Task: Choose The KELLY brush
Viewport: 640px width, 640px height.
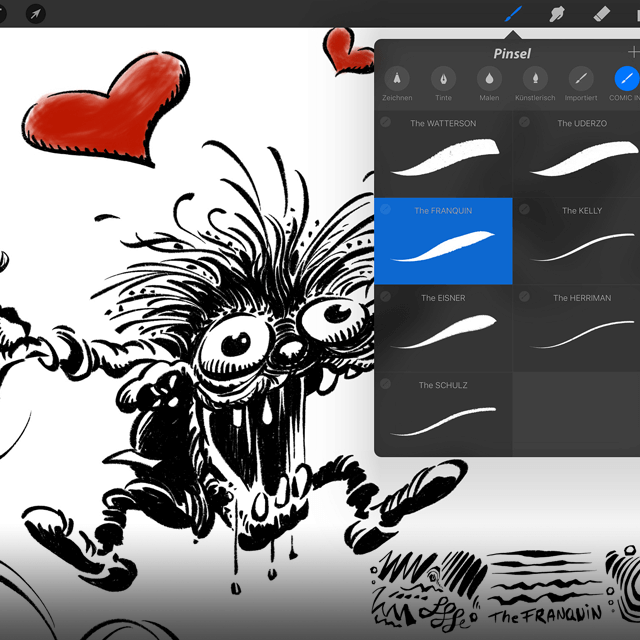Action: click(x=577, y=241)
